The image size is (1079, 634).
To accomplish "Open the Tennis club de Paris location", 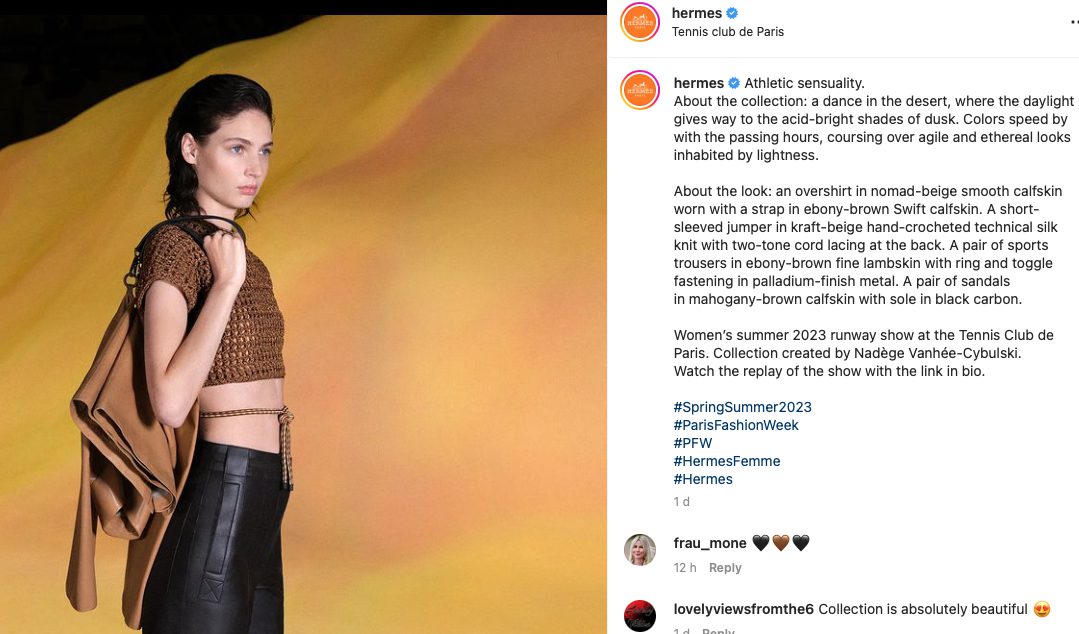I will pos(727,32).
